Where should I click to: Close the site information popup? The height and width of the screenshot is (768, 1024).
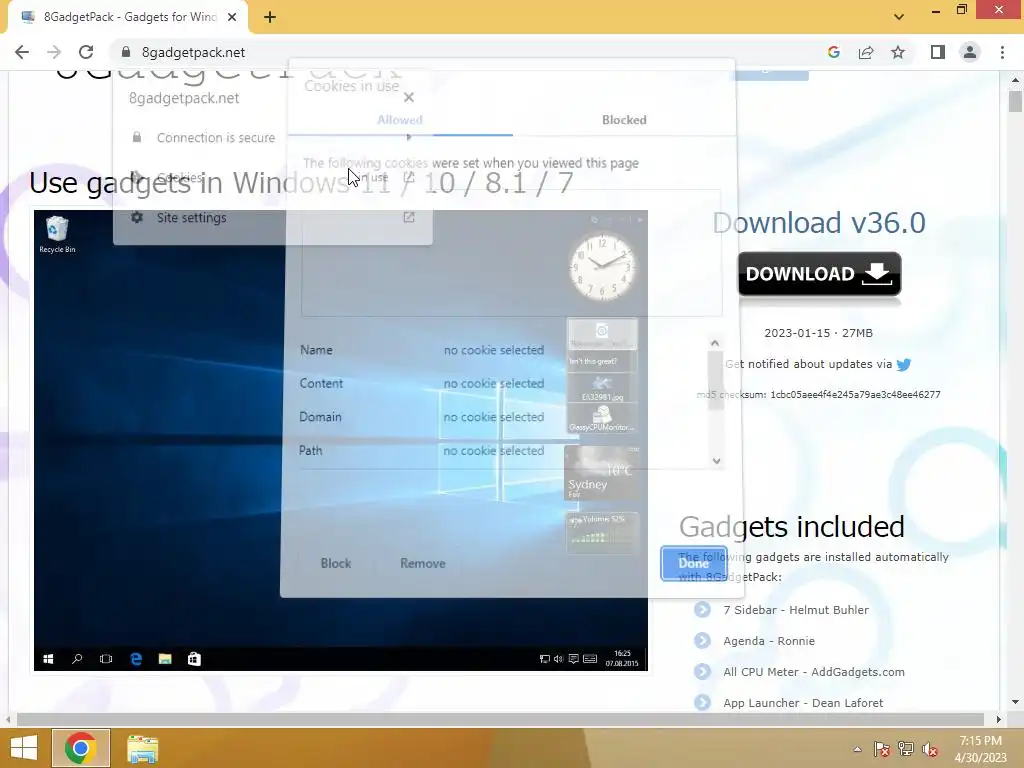pyautogui.click(x=409, y=97)
